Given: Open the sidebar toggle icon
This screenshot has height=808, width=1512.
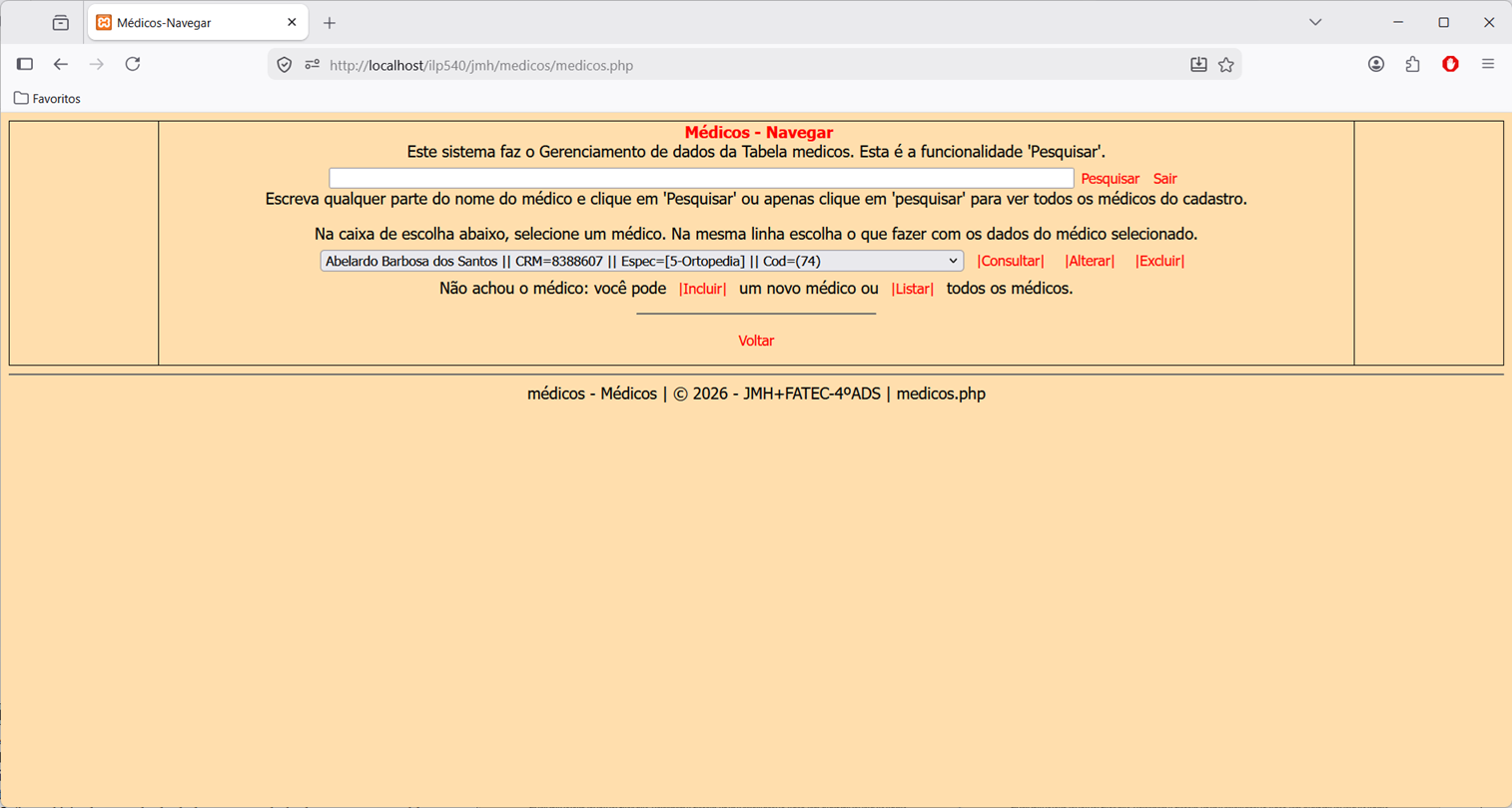Looking at the screenshot, I should click(25, 64).
